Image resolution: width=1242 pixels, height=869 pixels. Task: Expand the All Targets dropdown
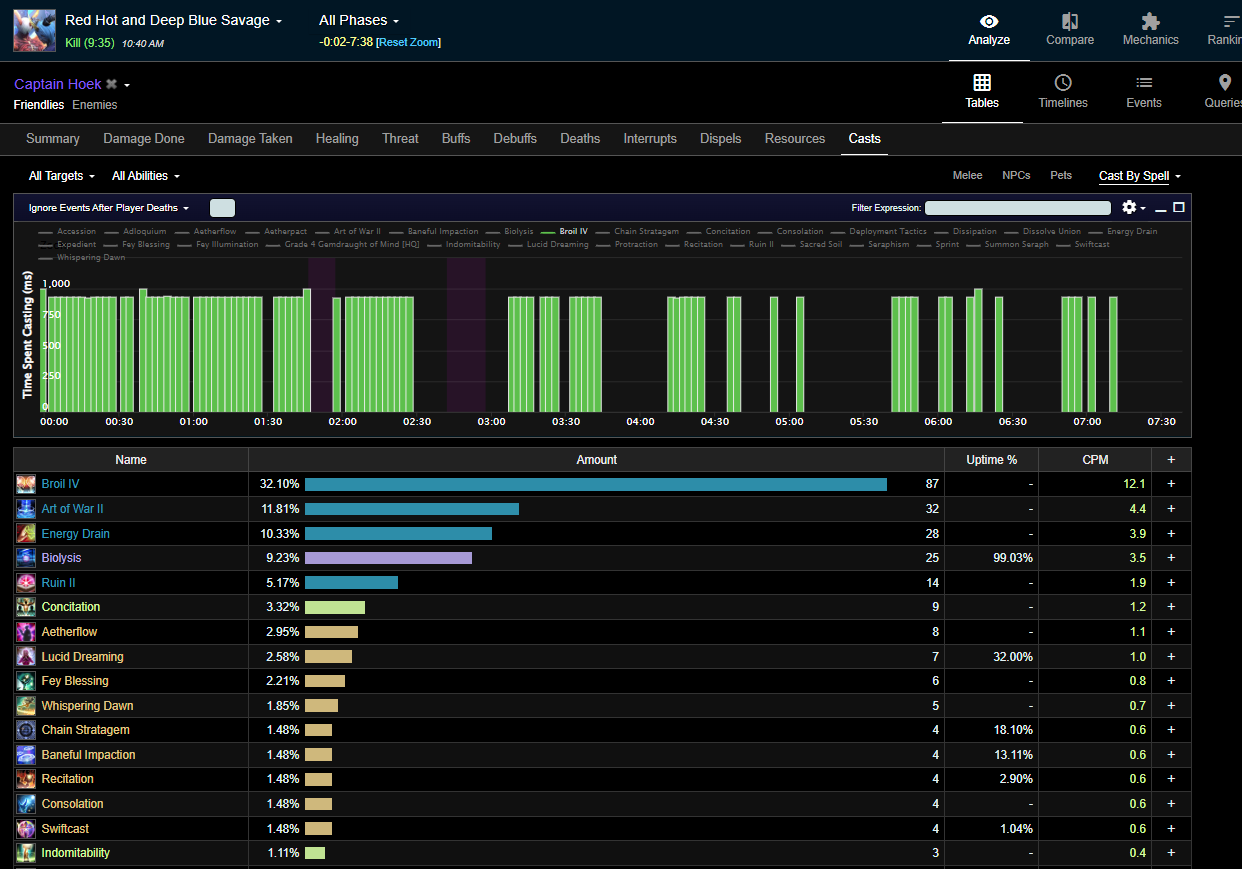[62, 176]
